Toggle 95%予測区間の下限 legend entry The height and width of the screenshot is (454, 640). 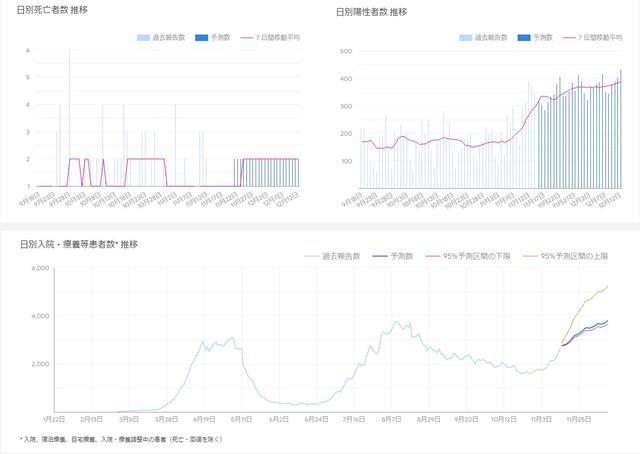coord(468,256)
